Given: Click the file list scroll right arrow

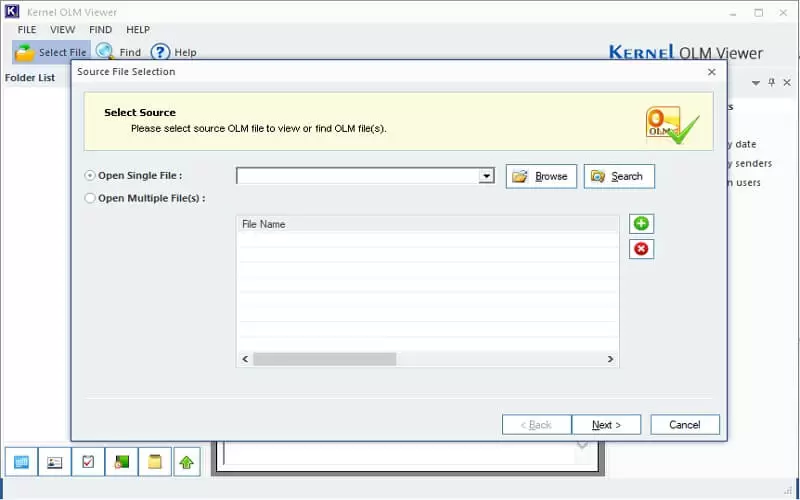Looking at the screenshot, I should coord(610,359).
